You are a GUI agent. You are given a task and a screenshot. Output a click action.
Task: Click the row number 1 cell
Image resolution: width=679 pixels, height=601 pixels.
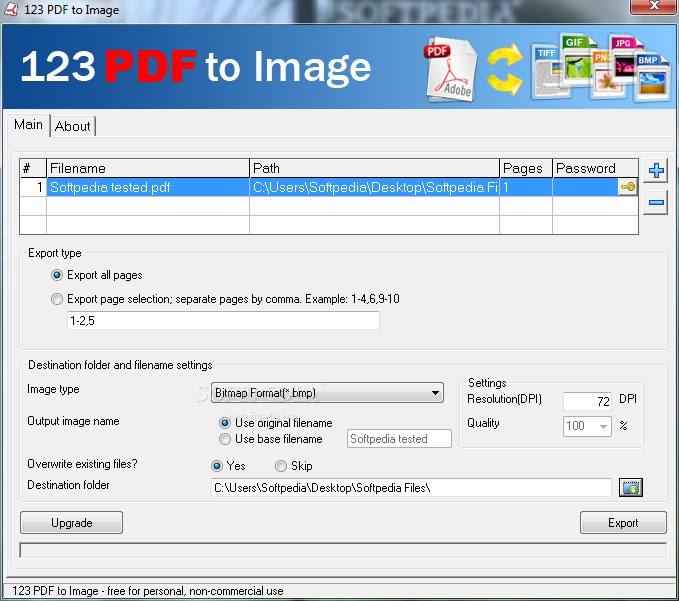(x=33, y=187)
